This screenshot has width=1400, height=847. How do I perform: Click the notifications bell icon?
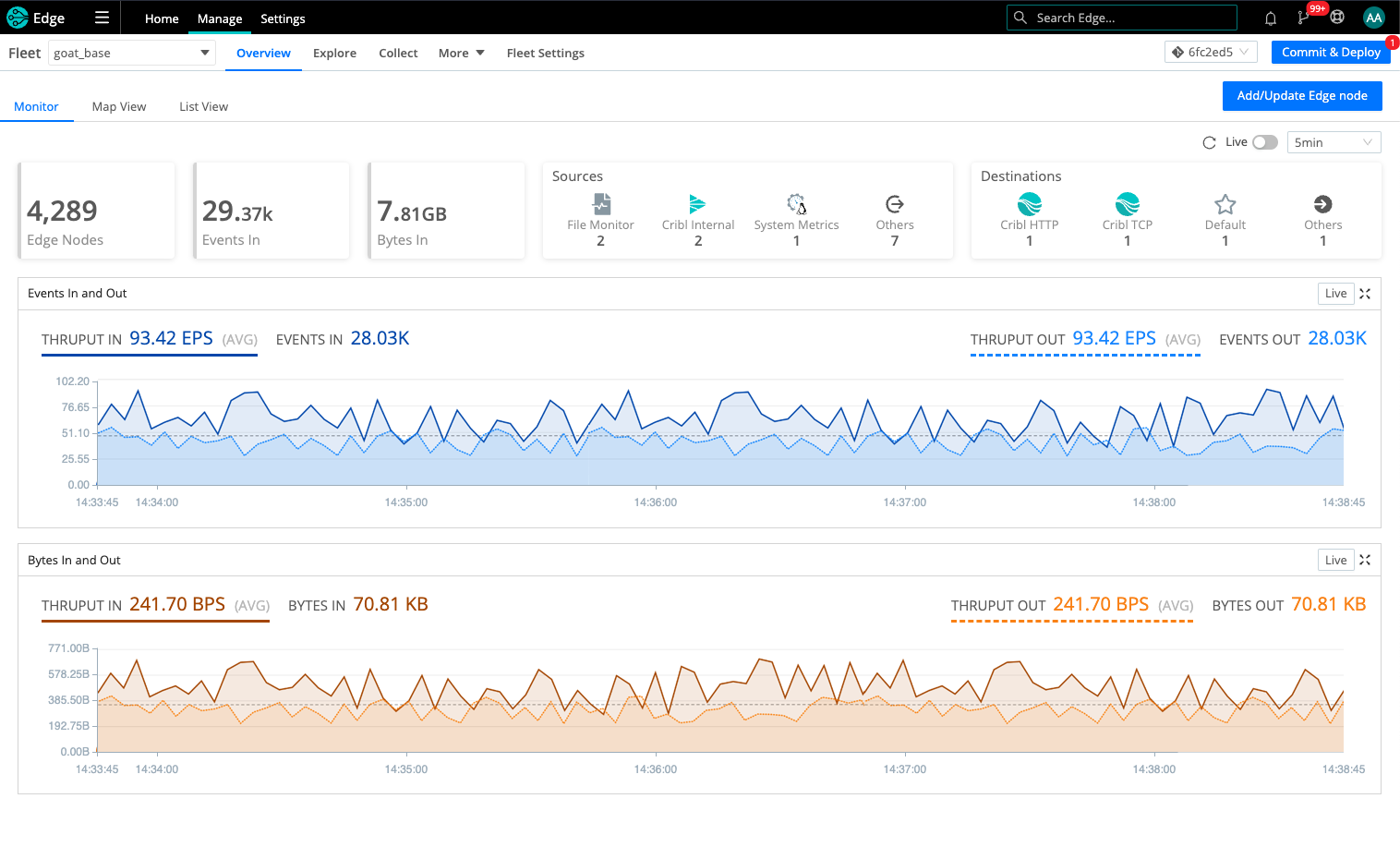(x=1271, y=18)
